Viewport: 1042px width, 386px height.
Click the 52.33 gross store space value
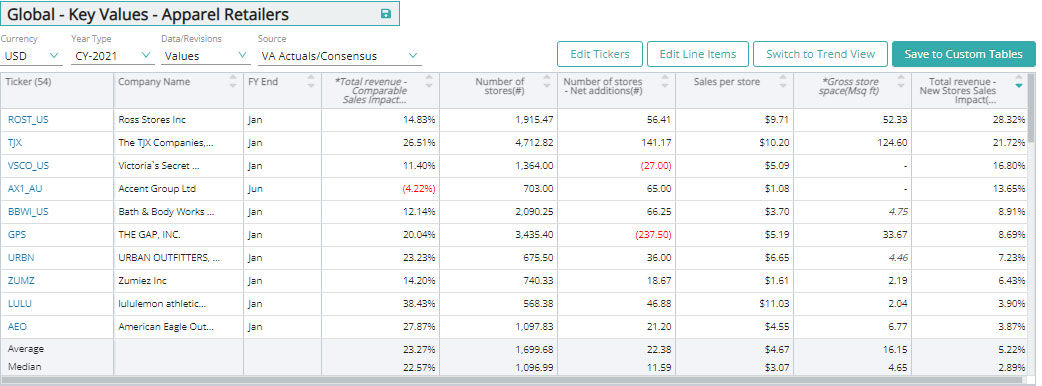pyautogui.click(x=896, y=120)
